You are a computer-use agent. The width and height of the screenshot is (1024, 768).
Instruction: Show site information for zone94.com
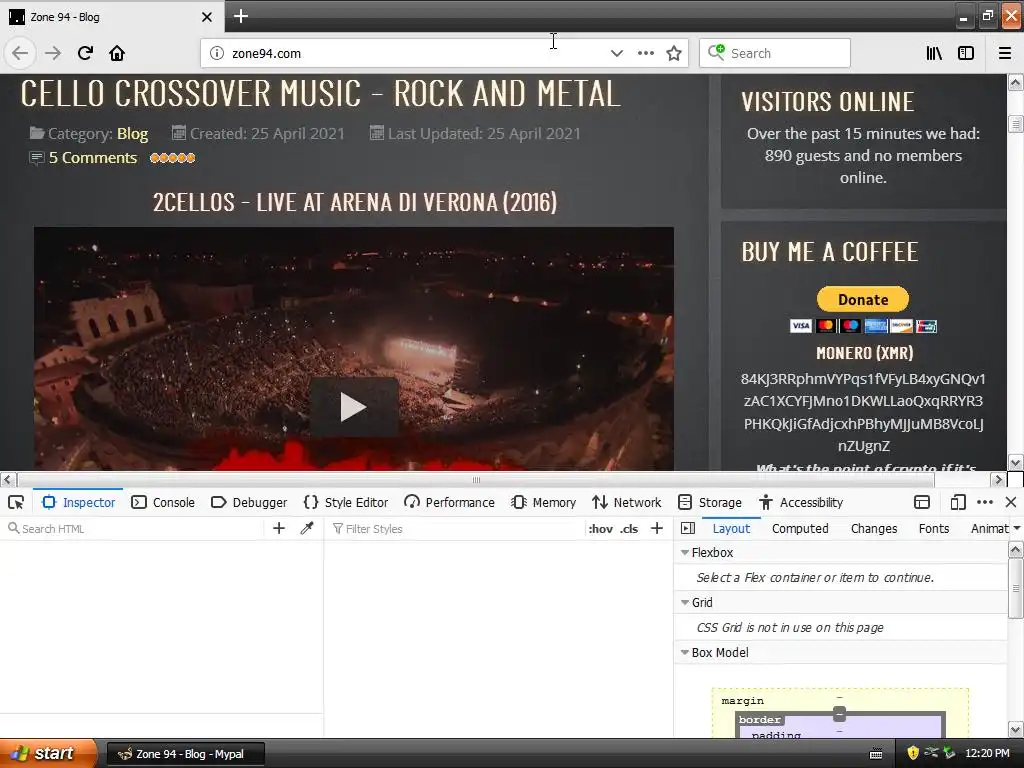[217, 53]
